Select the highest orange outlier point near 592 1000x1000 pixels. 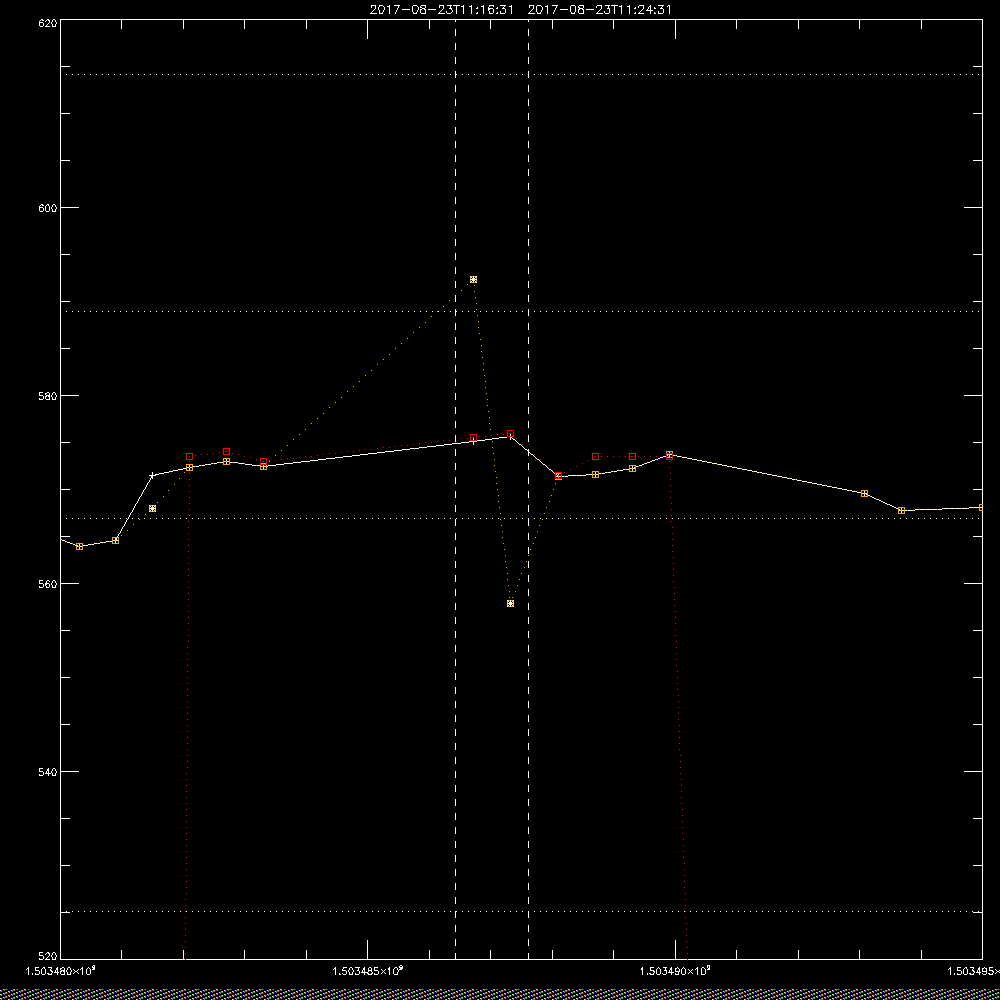point(473,279)
